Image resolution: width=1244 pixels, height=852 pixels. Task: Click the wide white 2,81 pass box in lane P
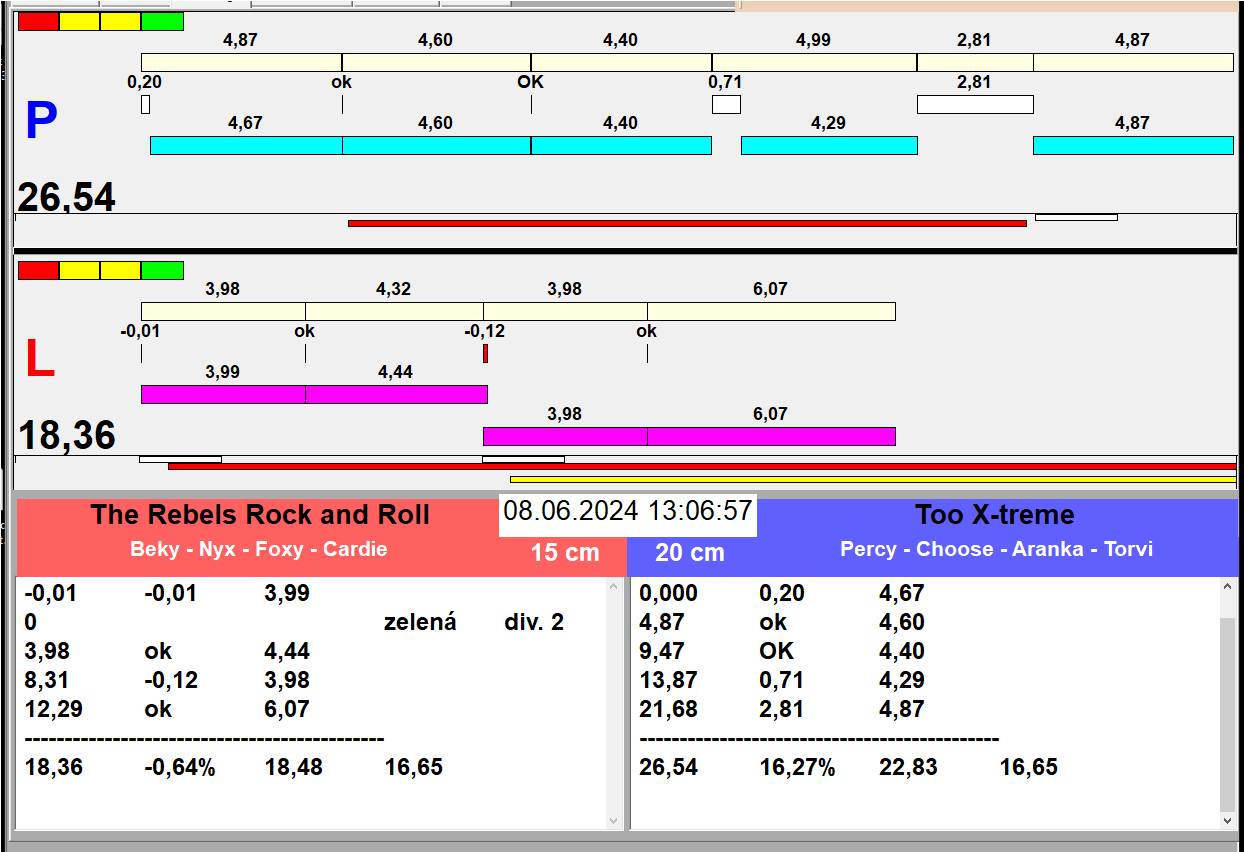(x=975, y=104)
